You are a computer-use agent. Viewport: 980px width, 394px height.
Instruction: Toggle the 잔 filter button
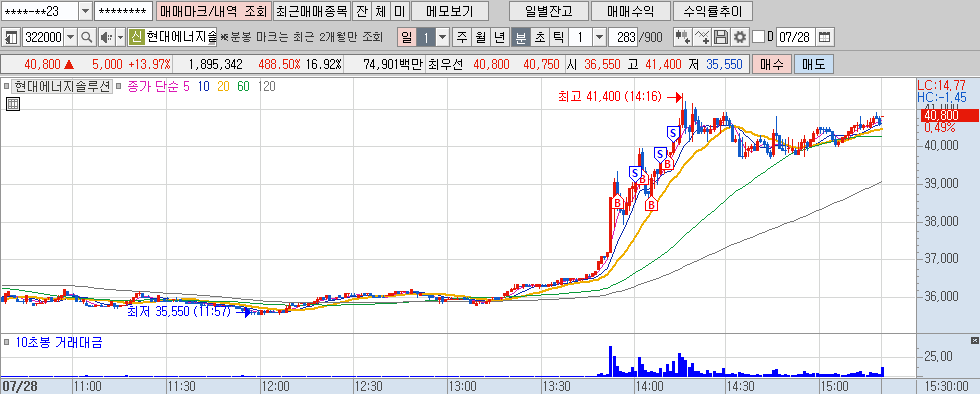(362, 11)
